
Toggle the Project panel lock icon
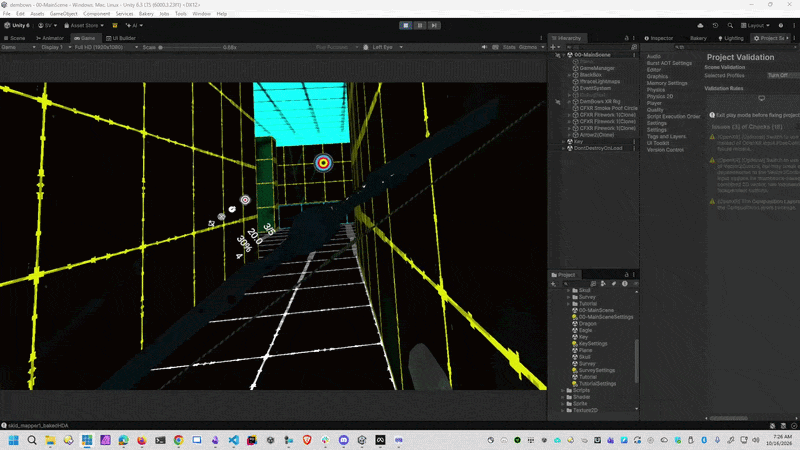(x=627, y=275)
